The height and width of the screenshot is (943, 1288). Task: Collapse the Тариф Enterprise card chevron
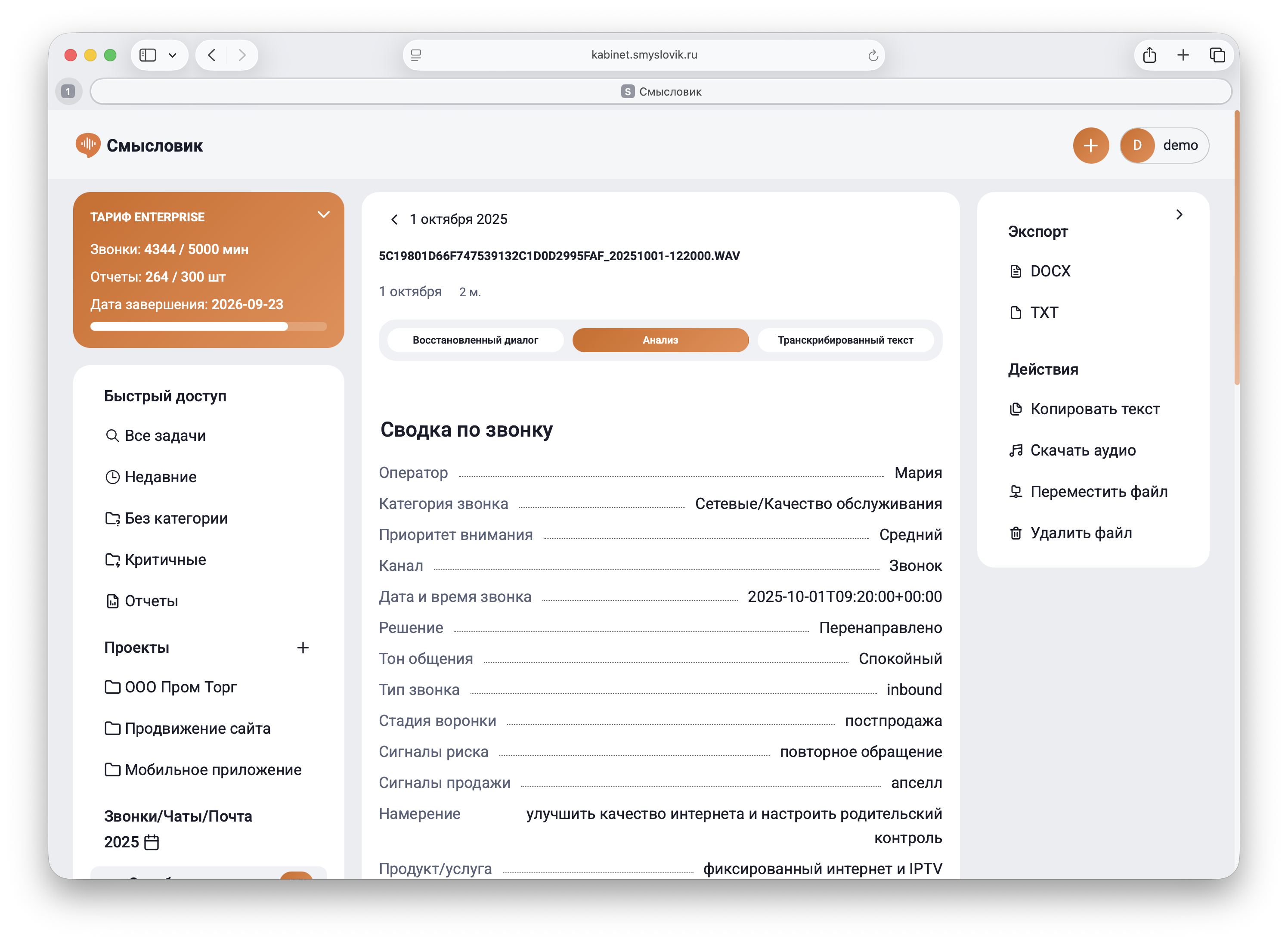(324, 214)
